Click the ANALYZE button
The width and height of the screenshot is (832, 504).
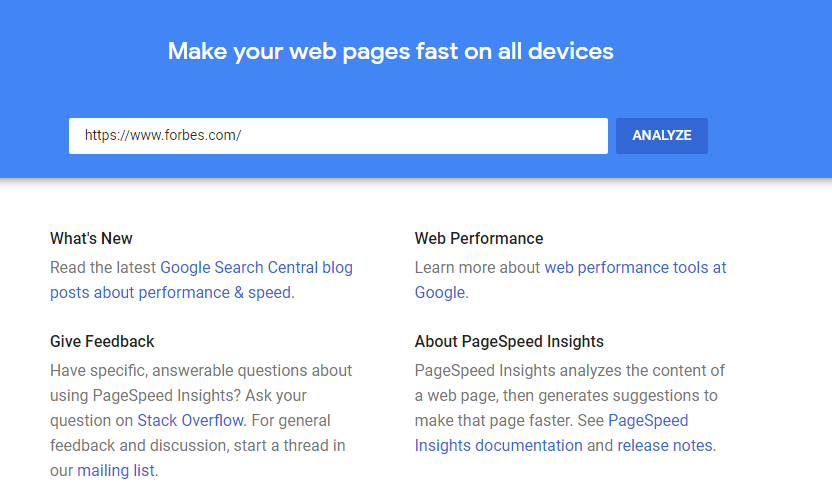click(x=661, y=136)
